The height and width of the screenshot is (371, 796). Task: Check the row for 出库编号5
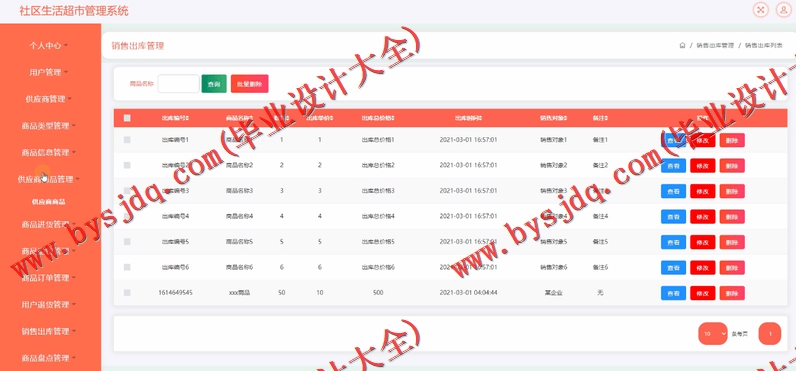pos(127,242)
